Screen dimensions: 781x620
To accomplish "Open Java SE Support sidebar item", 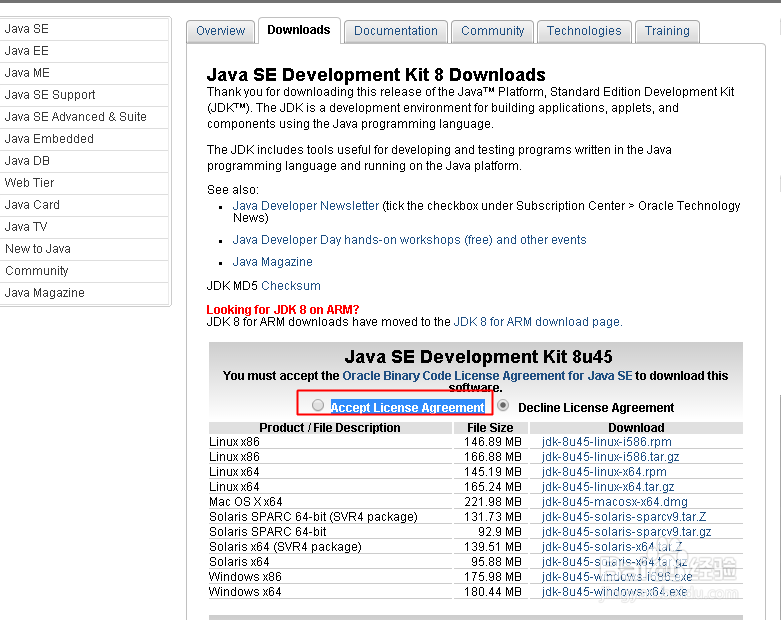I will click(84, 95).
